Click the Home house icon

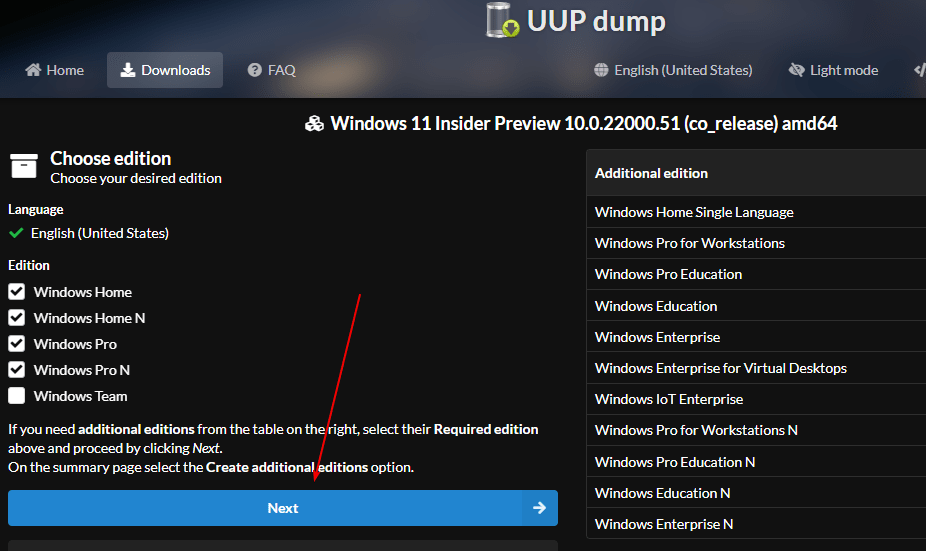click(33, 70)
